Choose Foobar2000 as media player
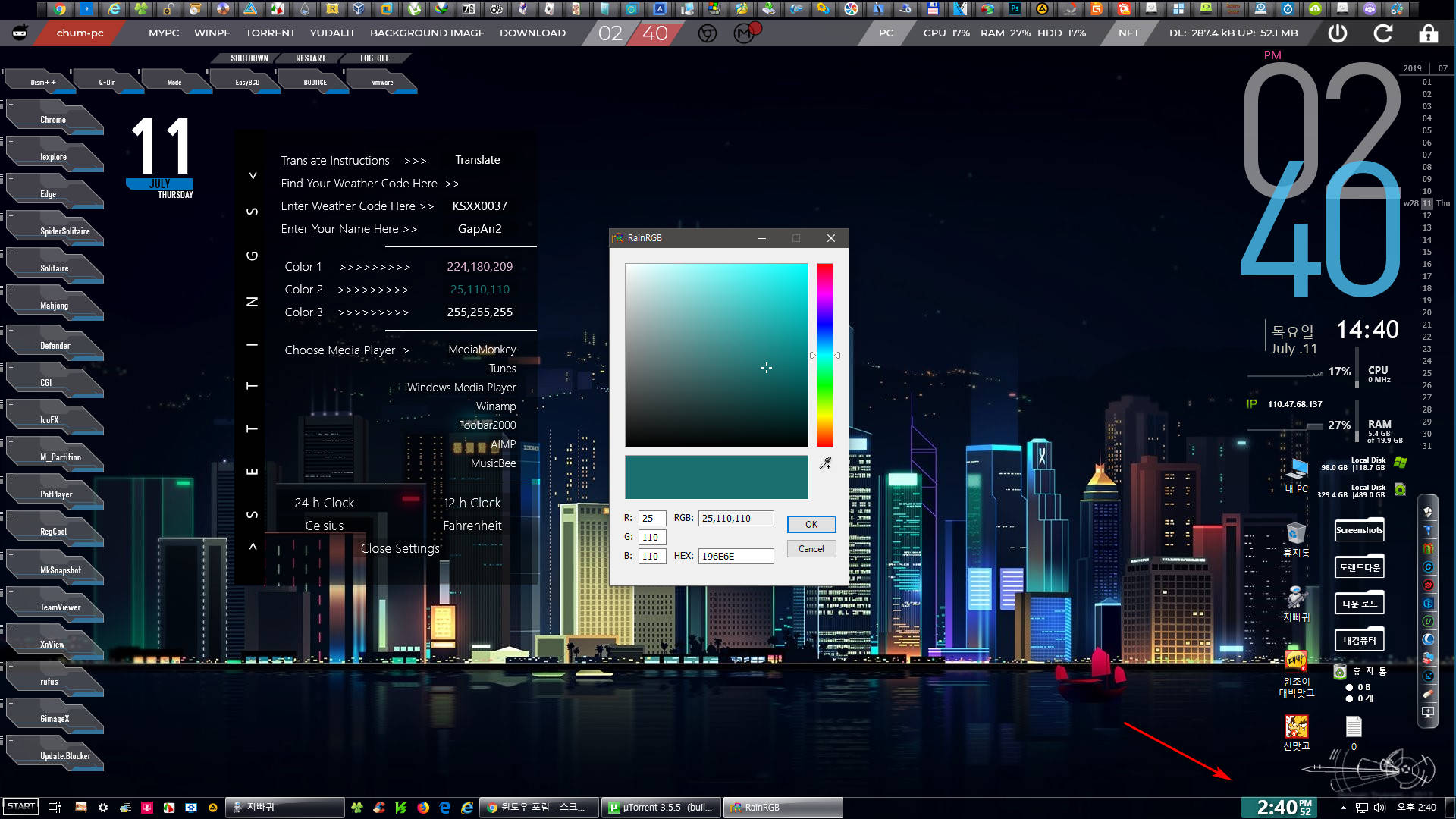 pyautogui.click(x=487, y=425)
